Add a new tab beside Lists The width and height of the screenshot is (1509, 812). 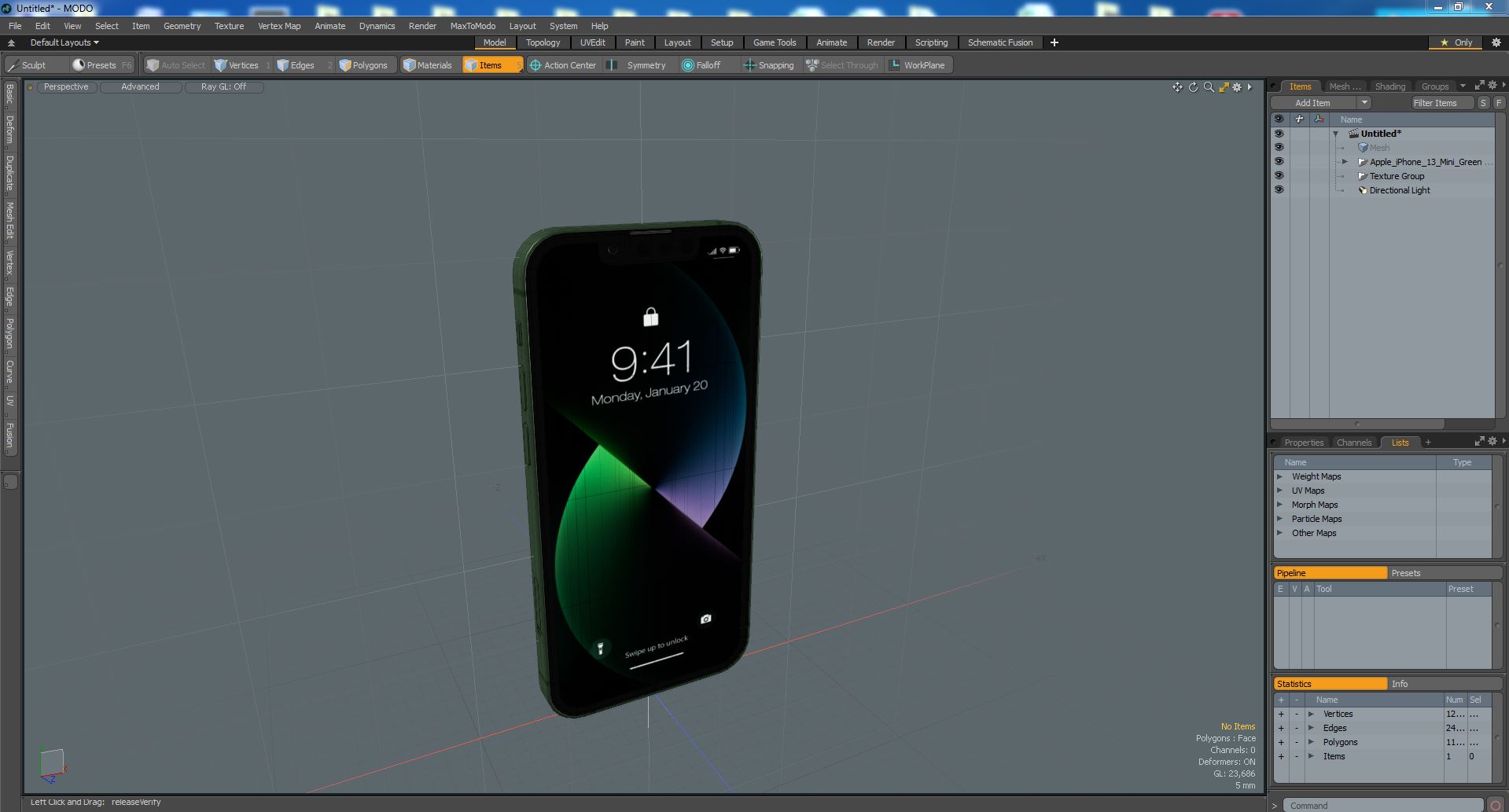pyautogui.click(x=1428, y=443)
